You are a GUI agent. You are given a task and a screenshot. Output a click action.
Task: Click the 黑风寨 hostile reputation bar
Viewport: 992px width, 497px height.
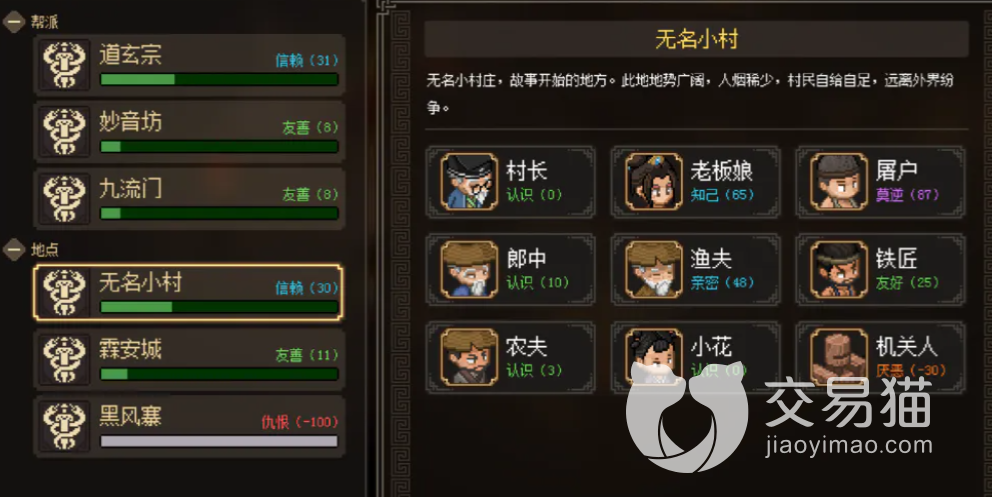[x=219, y=441]
